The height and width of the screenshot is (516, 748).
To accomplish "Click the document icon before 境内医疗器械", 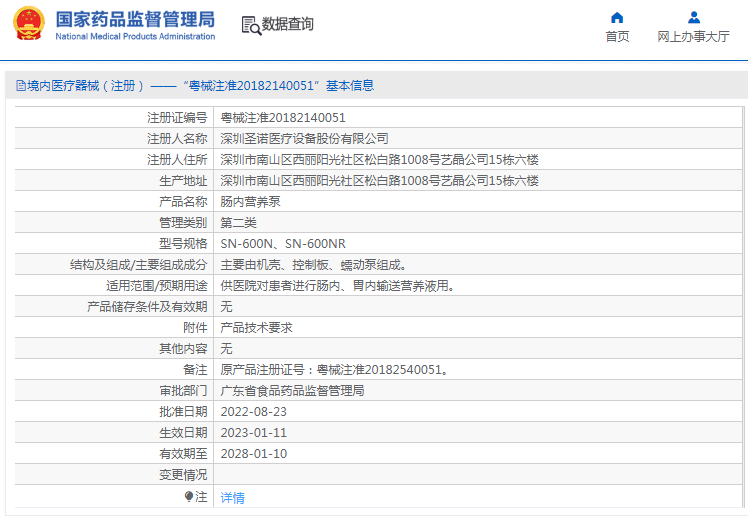I will pos(19,86).
